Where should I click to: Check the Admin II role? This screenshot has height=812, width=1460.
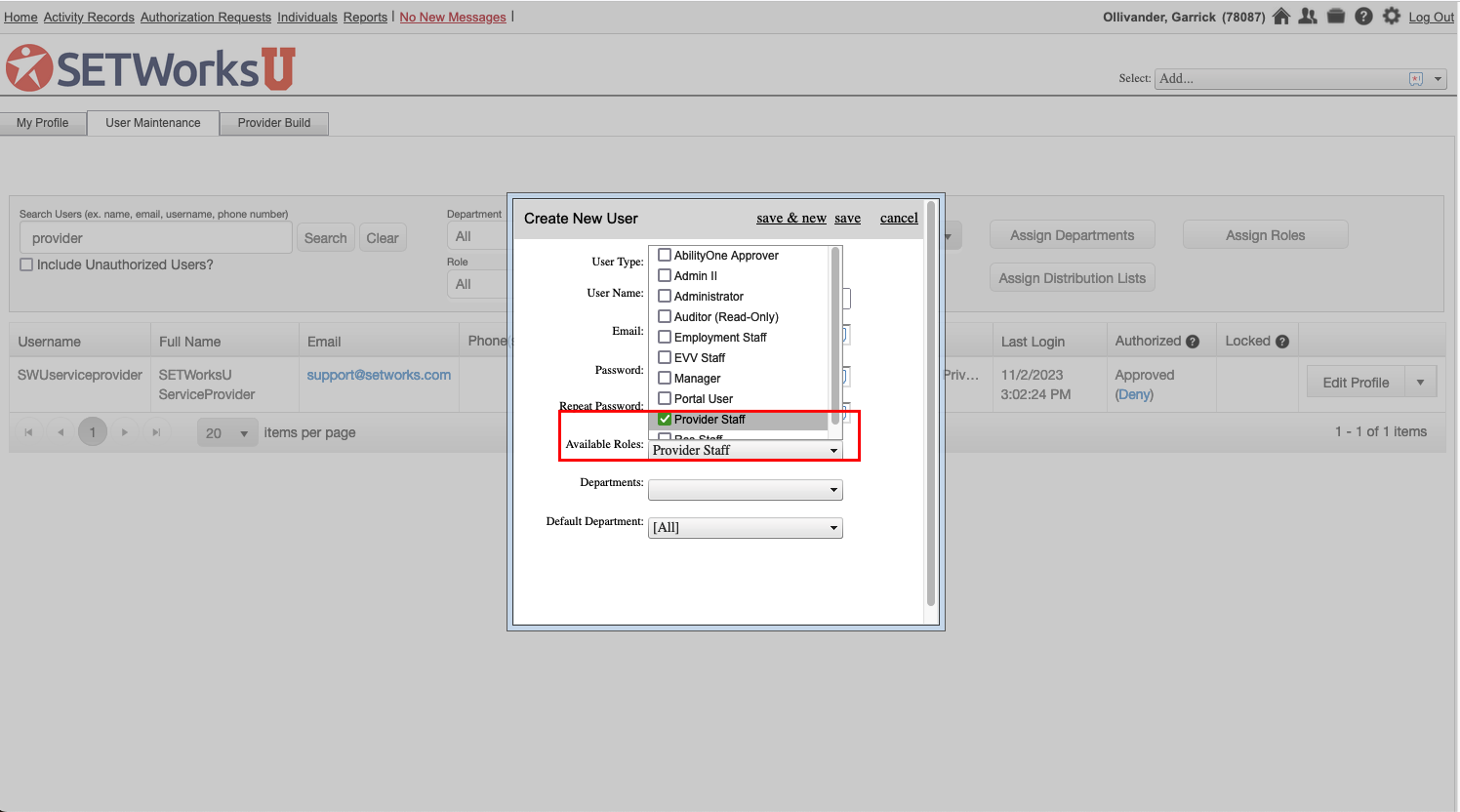[x=665, y=275]
